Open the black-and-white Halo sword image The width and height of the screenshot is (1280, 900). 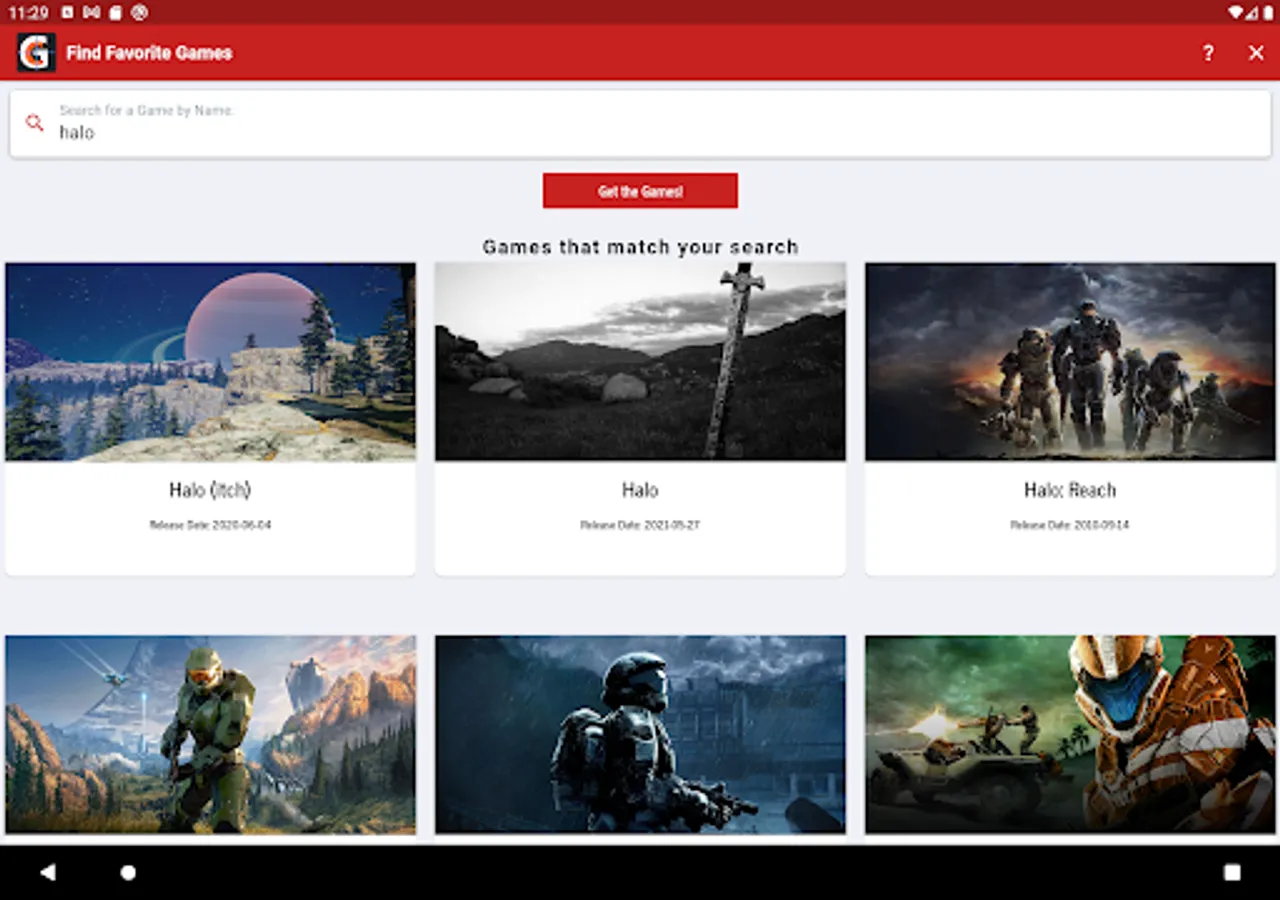pyautogui.click(x=640, y=362)
